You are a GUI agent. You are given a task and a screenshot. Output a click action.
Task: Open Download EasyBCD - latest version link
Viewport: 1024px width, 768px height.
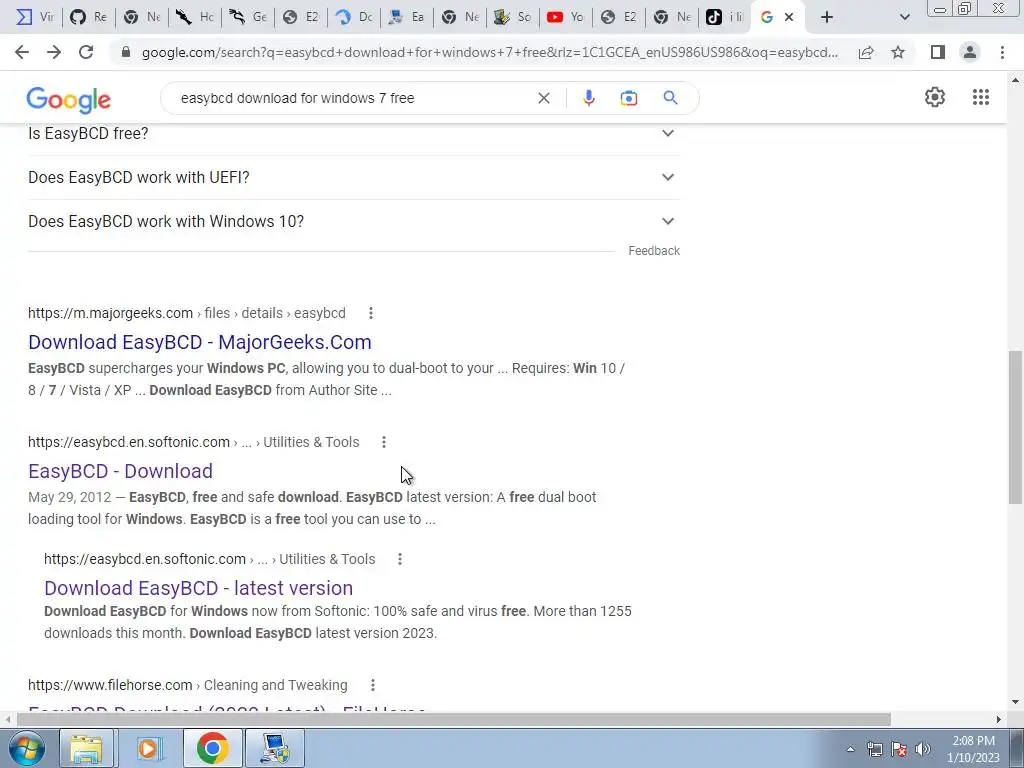coord(199,588)
